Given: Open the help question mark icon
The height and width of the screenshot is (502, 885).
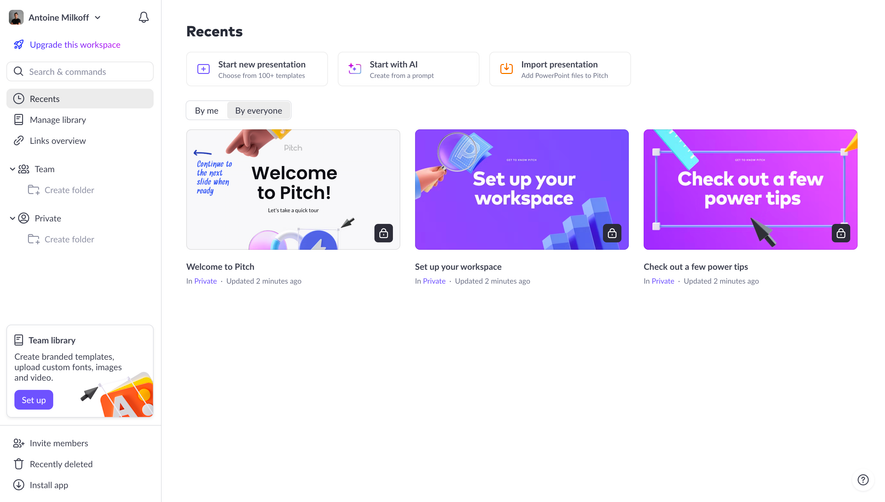Looking at the screenshot, I should tap(863, 480).
